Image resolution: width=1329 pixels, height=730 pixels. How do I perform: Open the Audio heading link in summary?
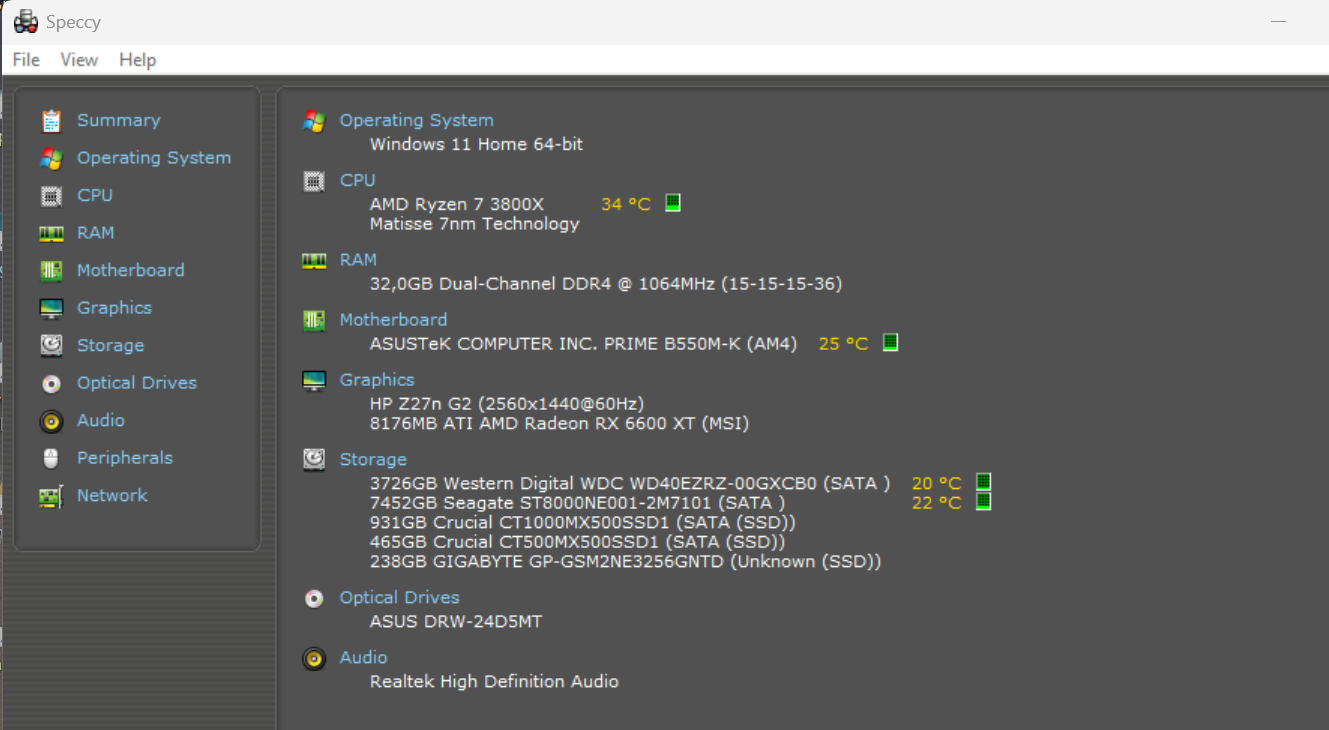[x=364, y=658]
